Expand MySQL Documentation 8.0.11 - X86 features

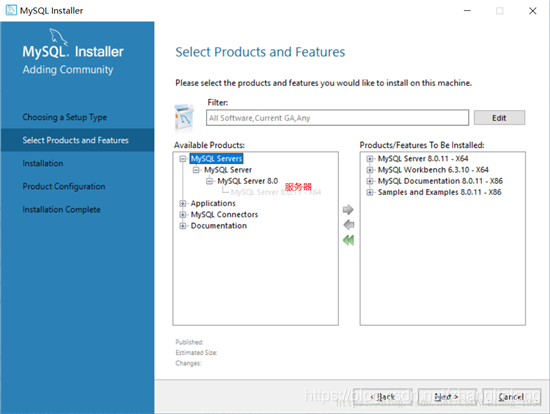coord(370,181)
